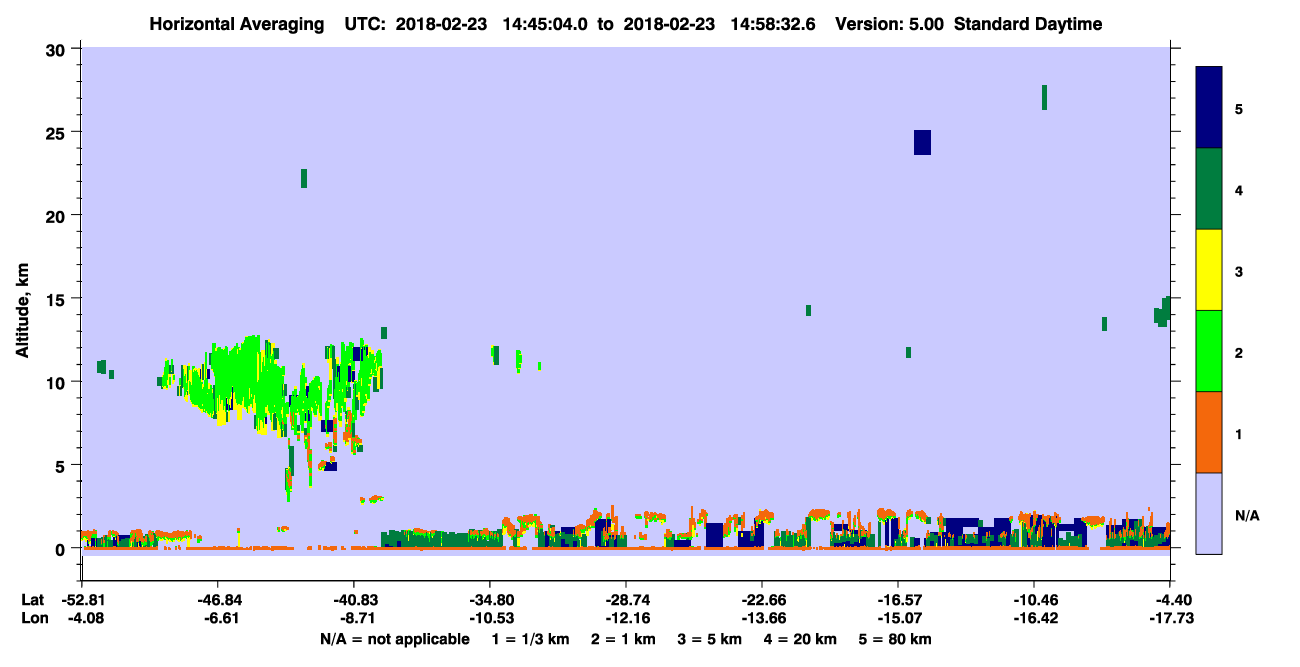Click the altitude tick label '25'

[x=58, y=132]
